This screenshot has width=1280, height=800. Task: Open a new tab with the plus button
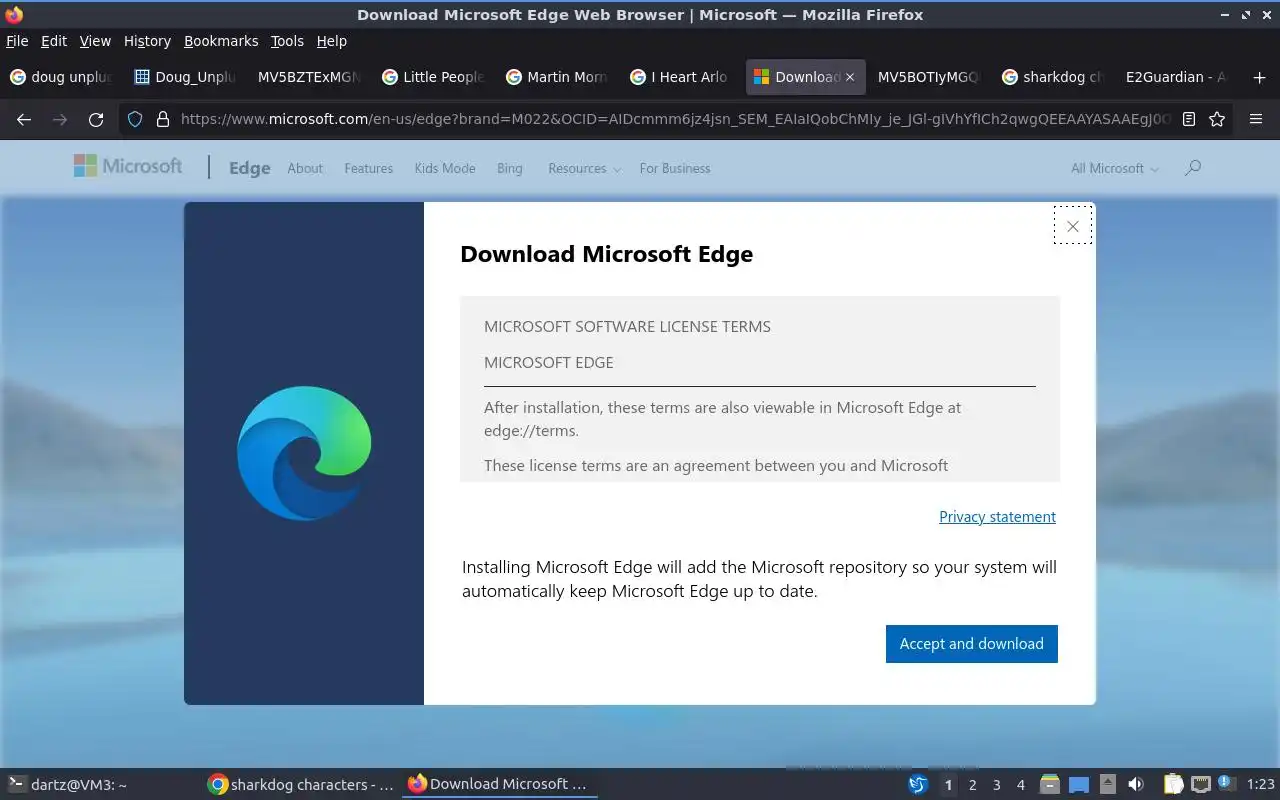(x=1259, y=77)
